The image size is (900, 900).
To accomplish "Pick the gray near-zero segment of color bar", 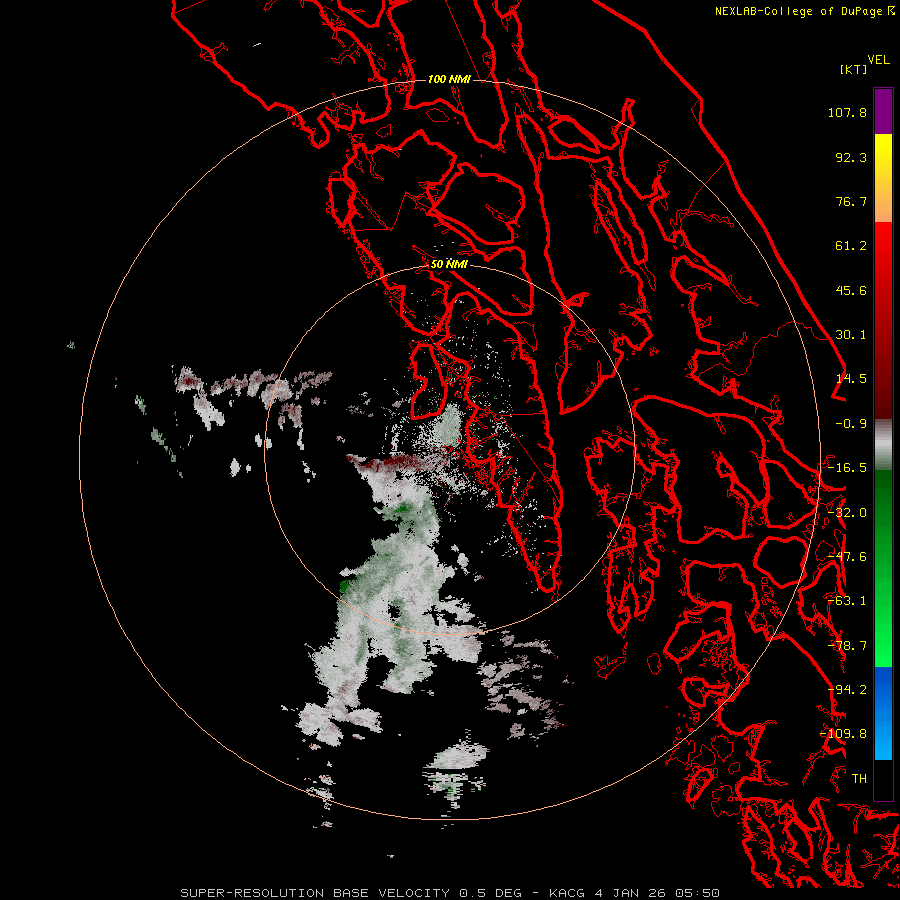I will click(883, 445).
